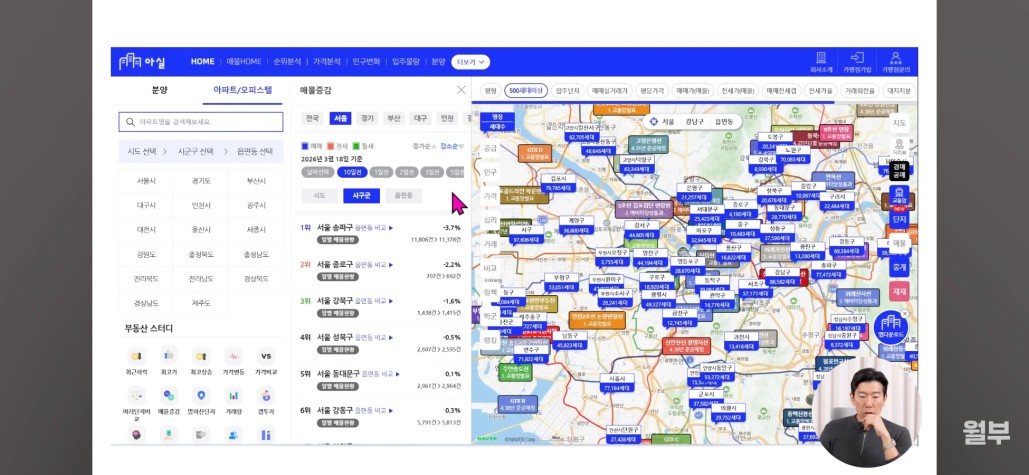The height and width of the screenshot is (475, 1029).
Task: Select the 1일전 date option
Action: (380, 172)
